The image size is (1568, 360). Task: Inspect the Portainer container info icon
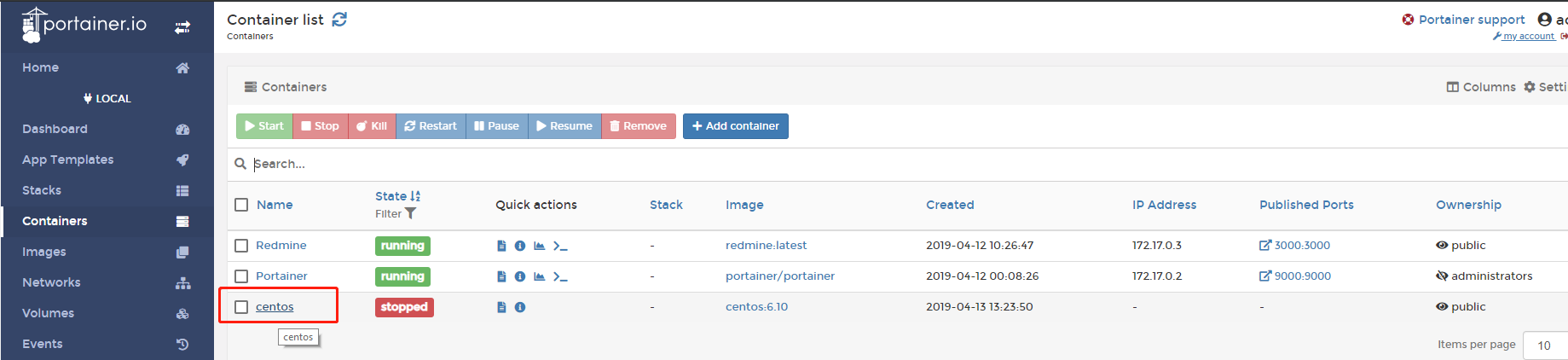(520, 276)
